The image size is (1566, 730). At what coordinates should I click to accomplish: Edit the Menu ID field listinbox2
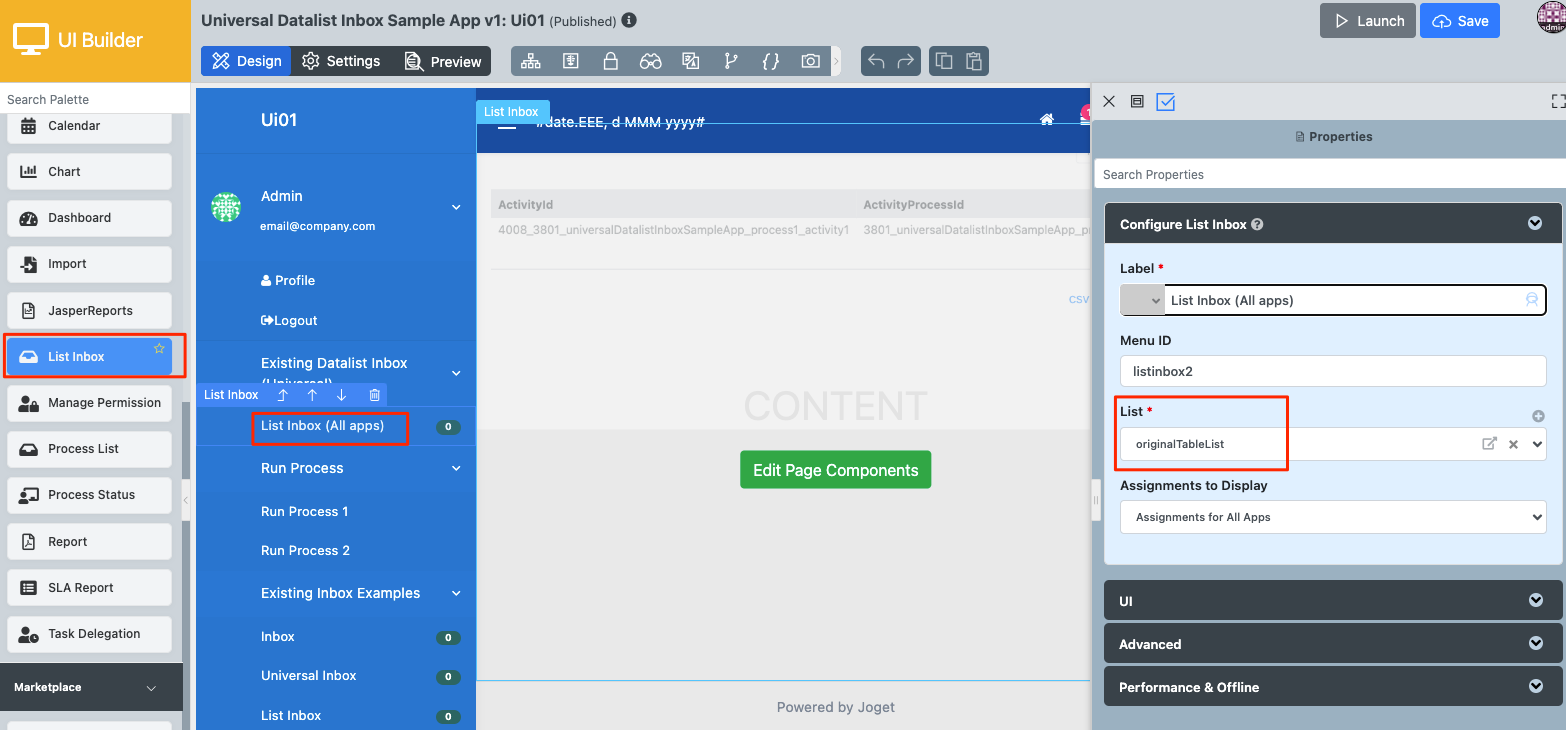pyautogui.click(x=1333, y=371)
